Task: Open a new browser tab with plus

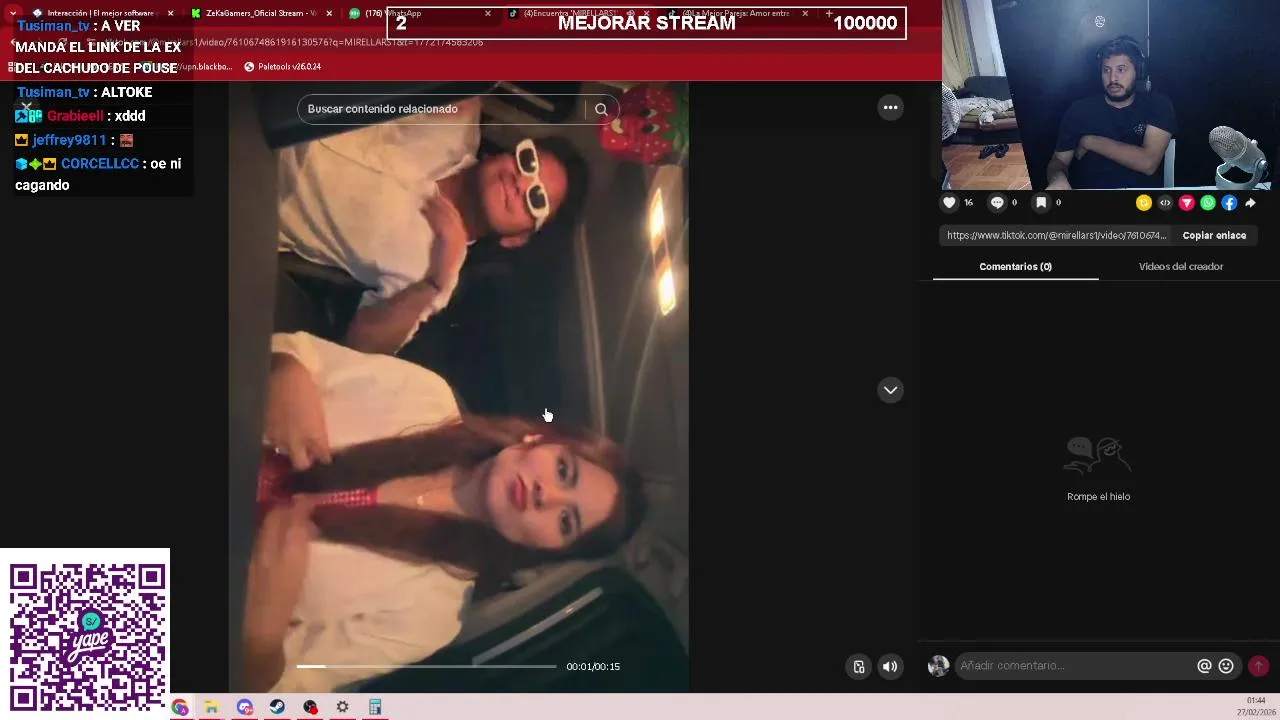Action: (829, 13)
